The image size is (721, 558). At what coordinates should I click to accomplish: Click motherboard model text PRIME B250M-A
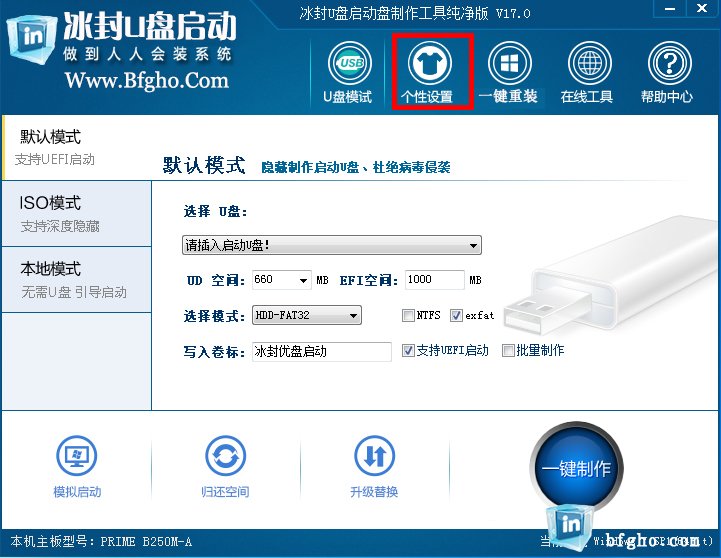[x=146, y=542]
